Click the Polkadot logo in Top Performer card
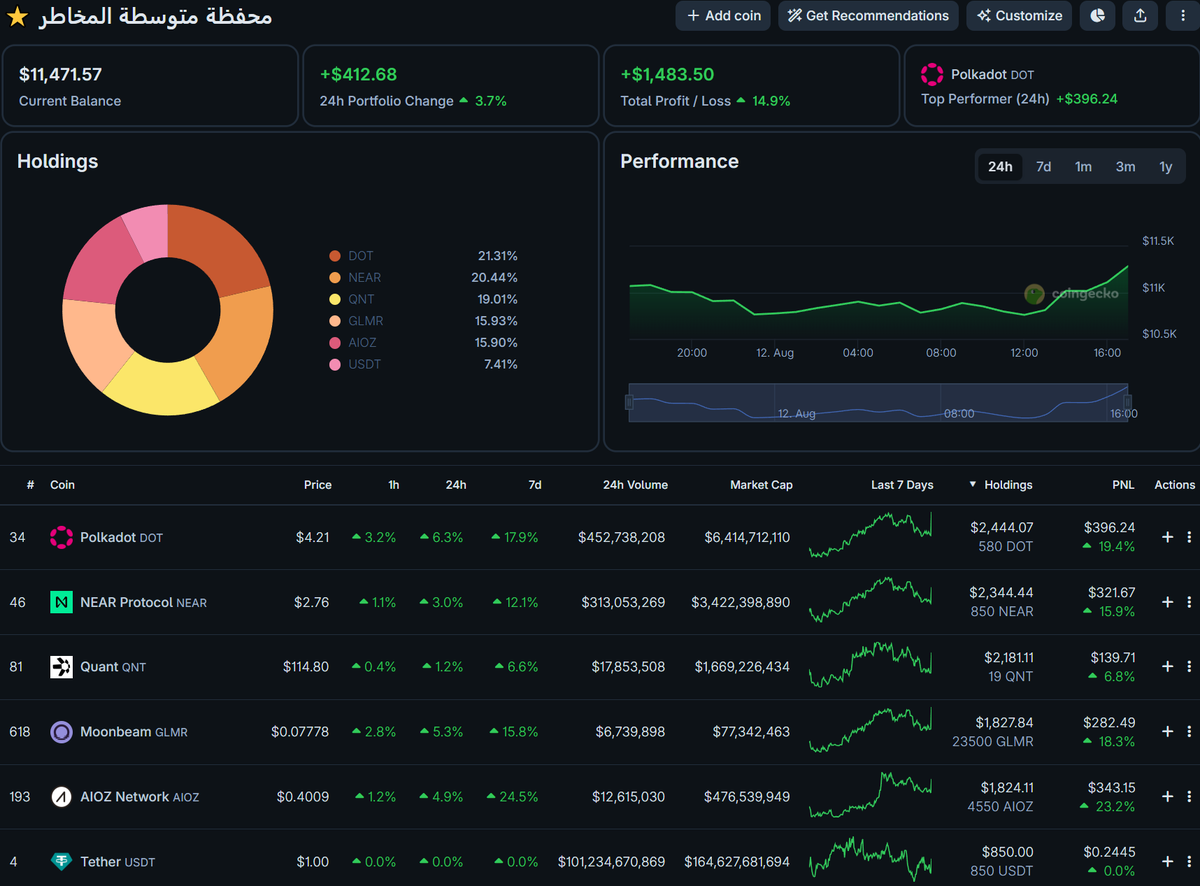Image resolution: width=1200 pixels, height=886 pixels. pyautogui.click(x=932, y=74)
